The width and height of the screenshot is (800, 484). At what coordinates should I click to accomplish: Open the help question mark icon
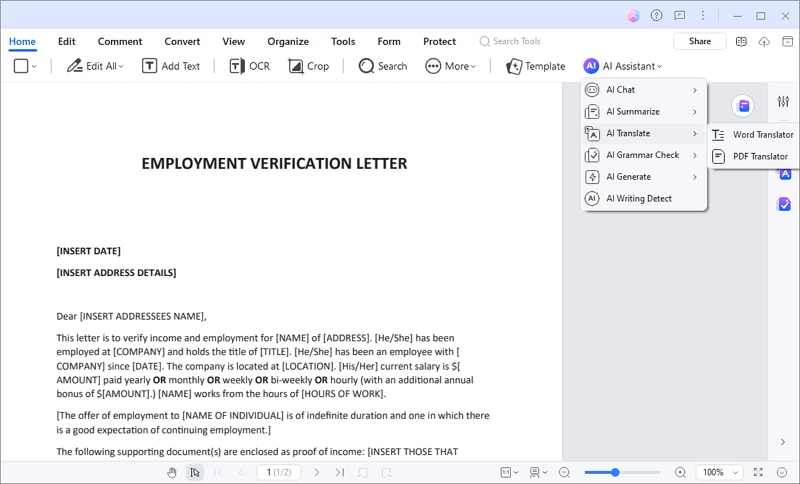(x=657, y=16)
